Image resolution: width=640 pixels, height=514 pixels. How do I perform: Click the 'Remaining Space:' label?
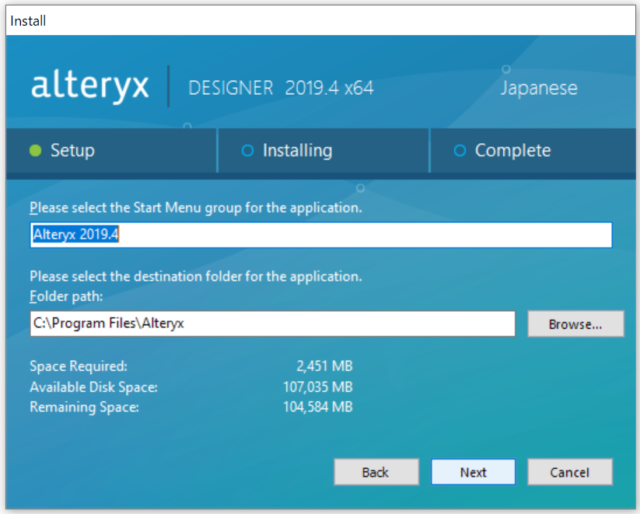coord(84,407)
